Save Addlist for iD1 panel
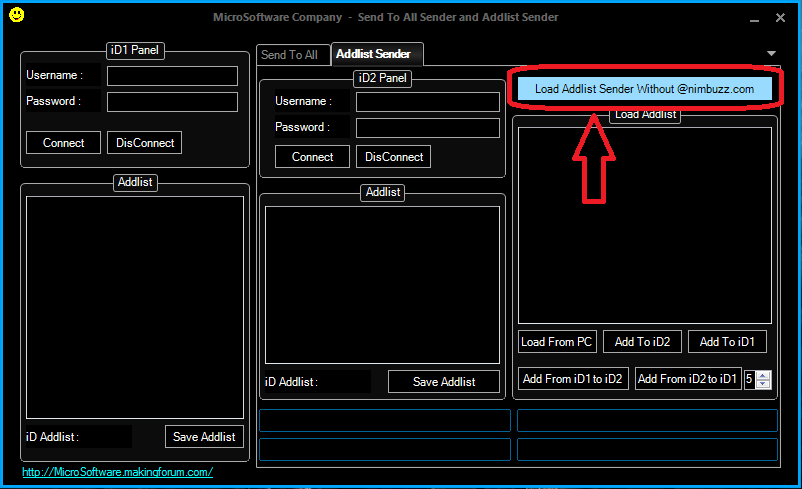Viewport: 802px width, 489px height. coord(204,437)
